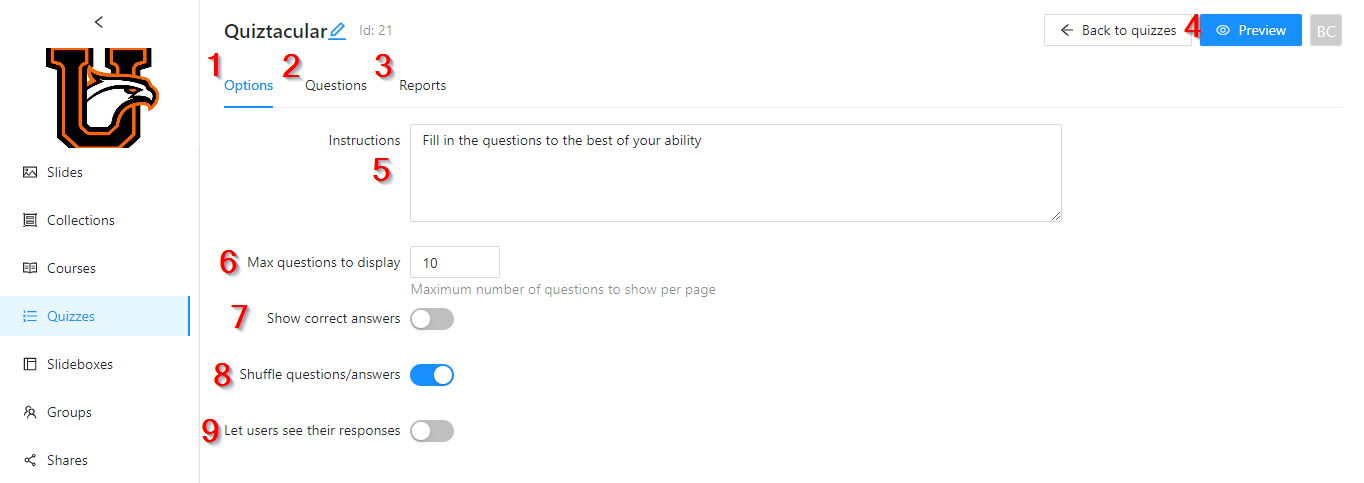Click the Max questions to display field
The height and width of the screenshot is (483, 1364).
click(455, 263)
